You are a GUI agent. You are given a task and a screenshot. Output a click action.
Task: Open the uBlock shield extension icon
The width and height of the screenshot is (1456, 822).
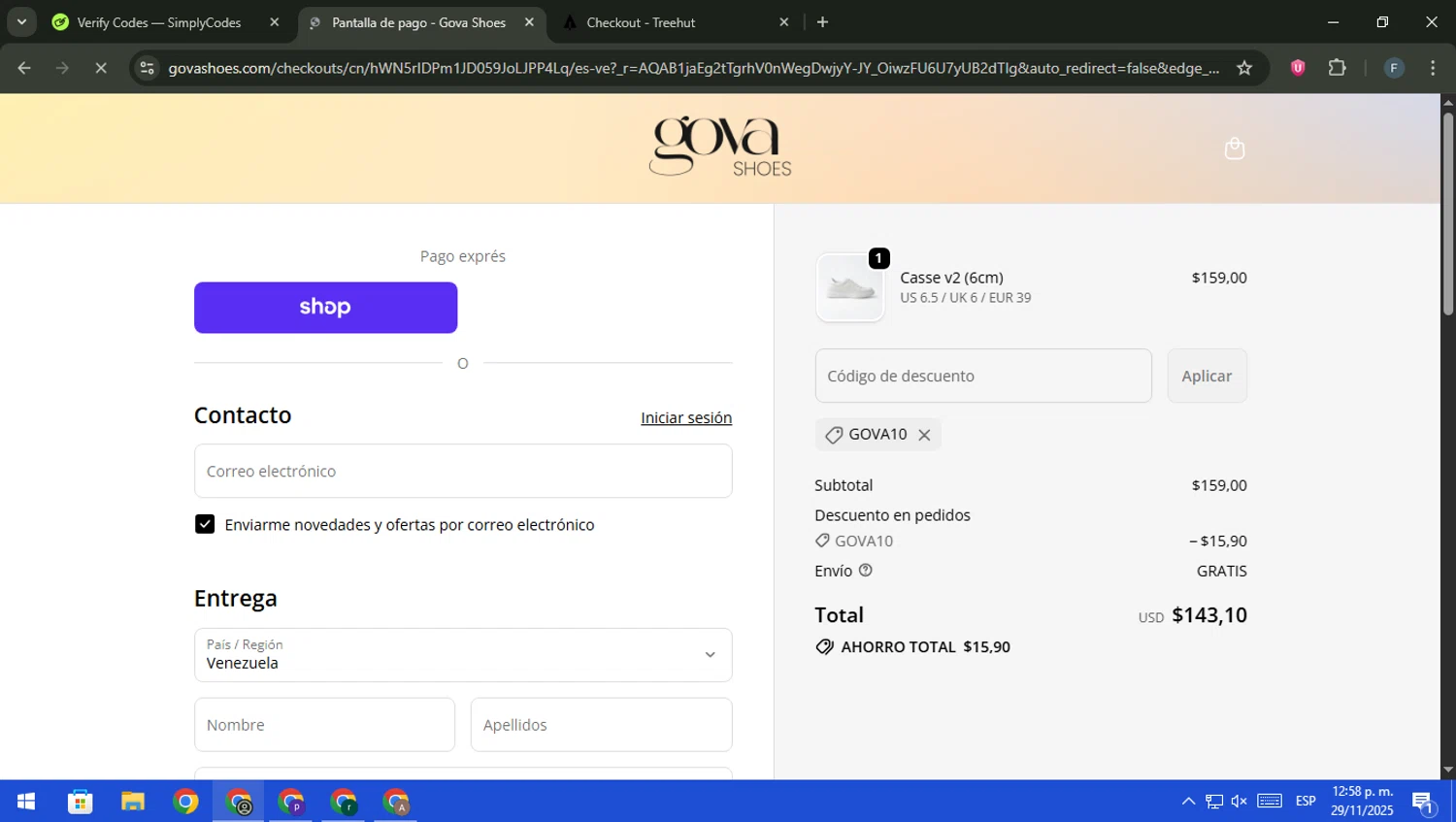(x=1298, y=68)
